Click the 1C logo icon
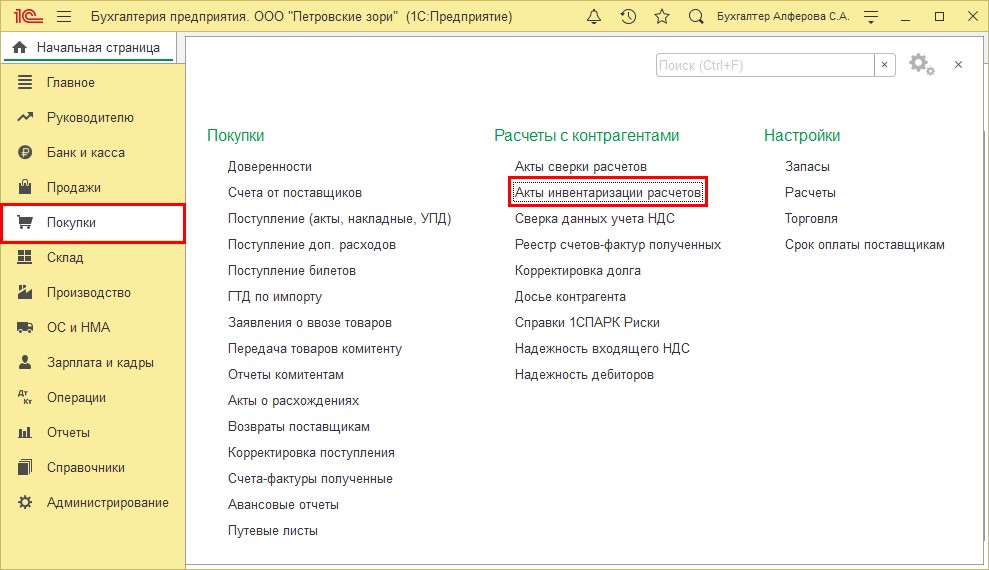This screenshot has height=570, width=989. pyautogui.click(x=28, y=16)
